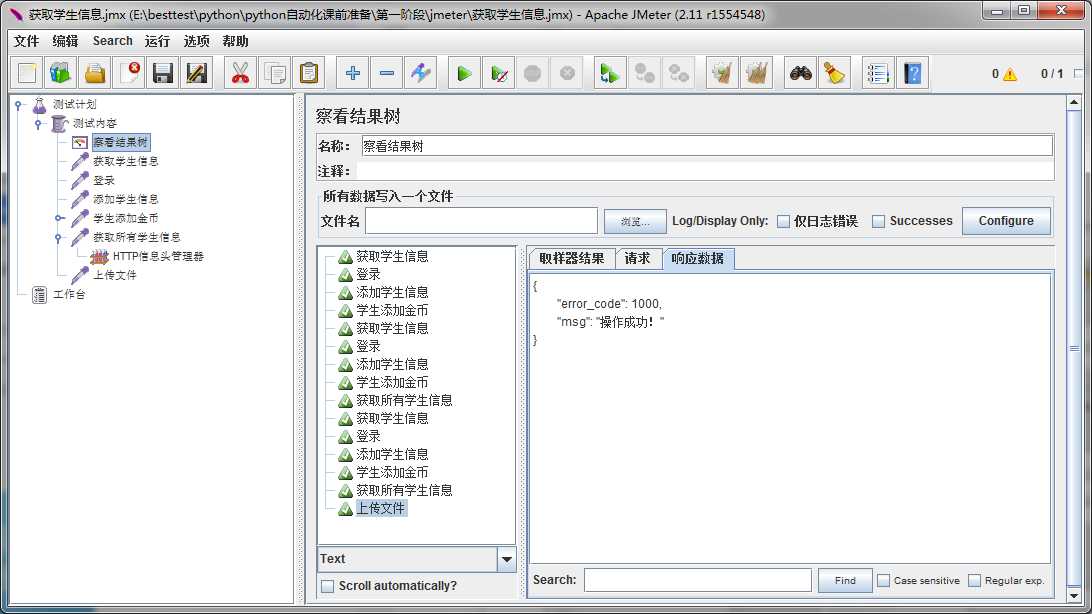Click scrollbar down arrow on right panel
This screenshot has width=1092, height=614.
pyautogui.click(x=1074, y=597)
